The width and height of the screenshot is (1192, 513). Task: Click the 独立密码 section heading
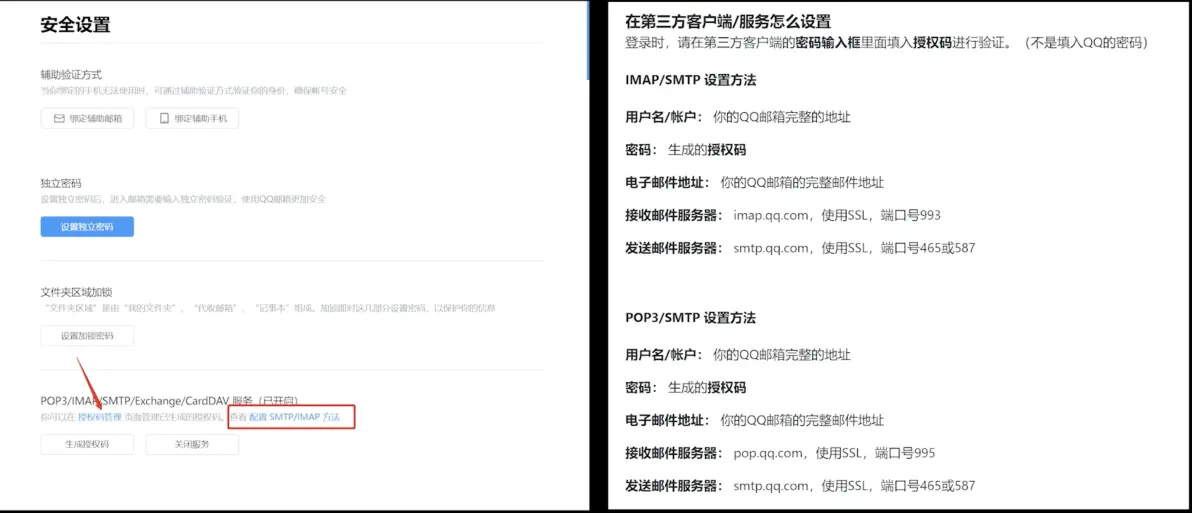[61, 184]
